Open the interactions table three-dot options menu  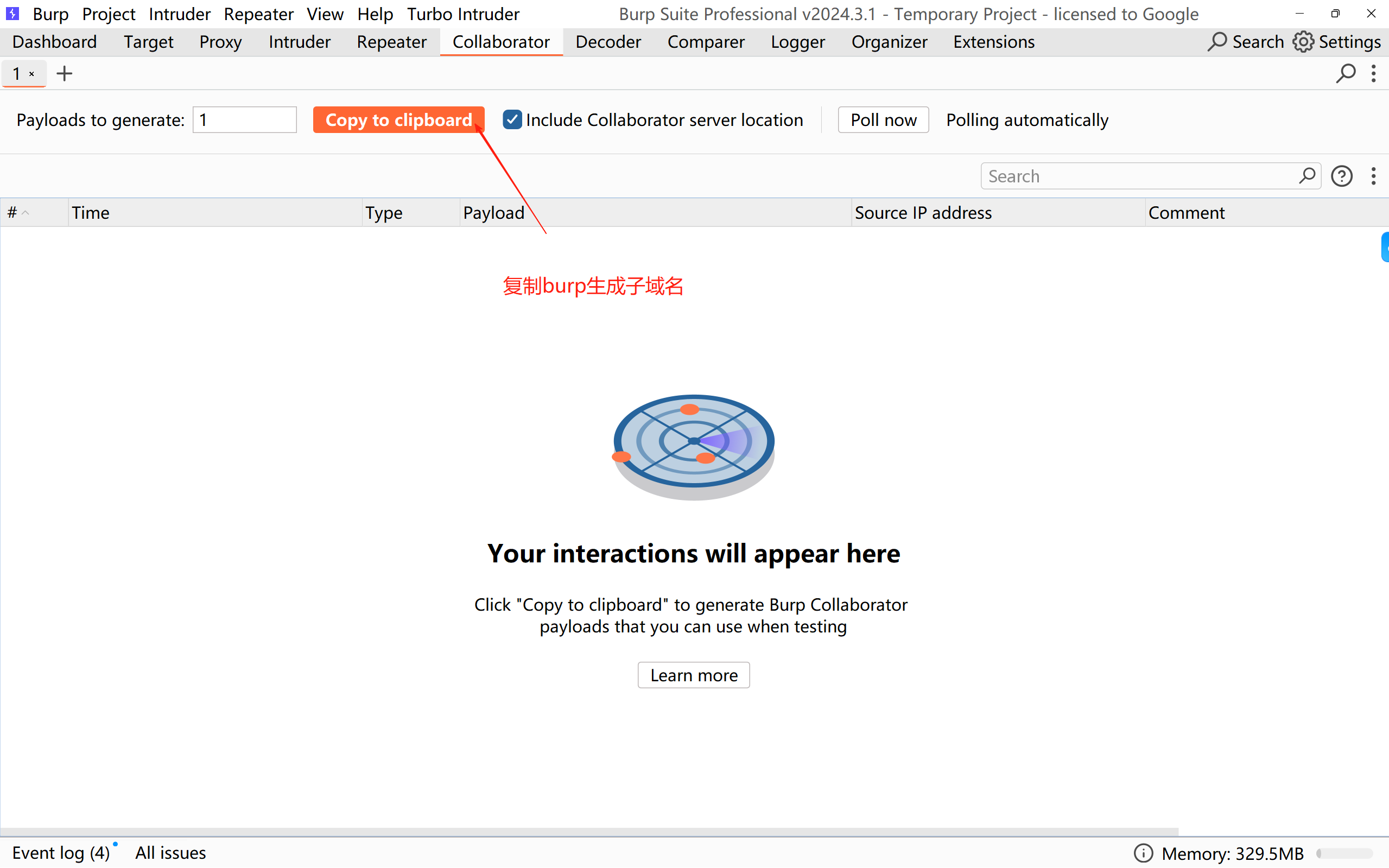(x=1373, y=176)
